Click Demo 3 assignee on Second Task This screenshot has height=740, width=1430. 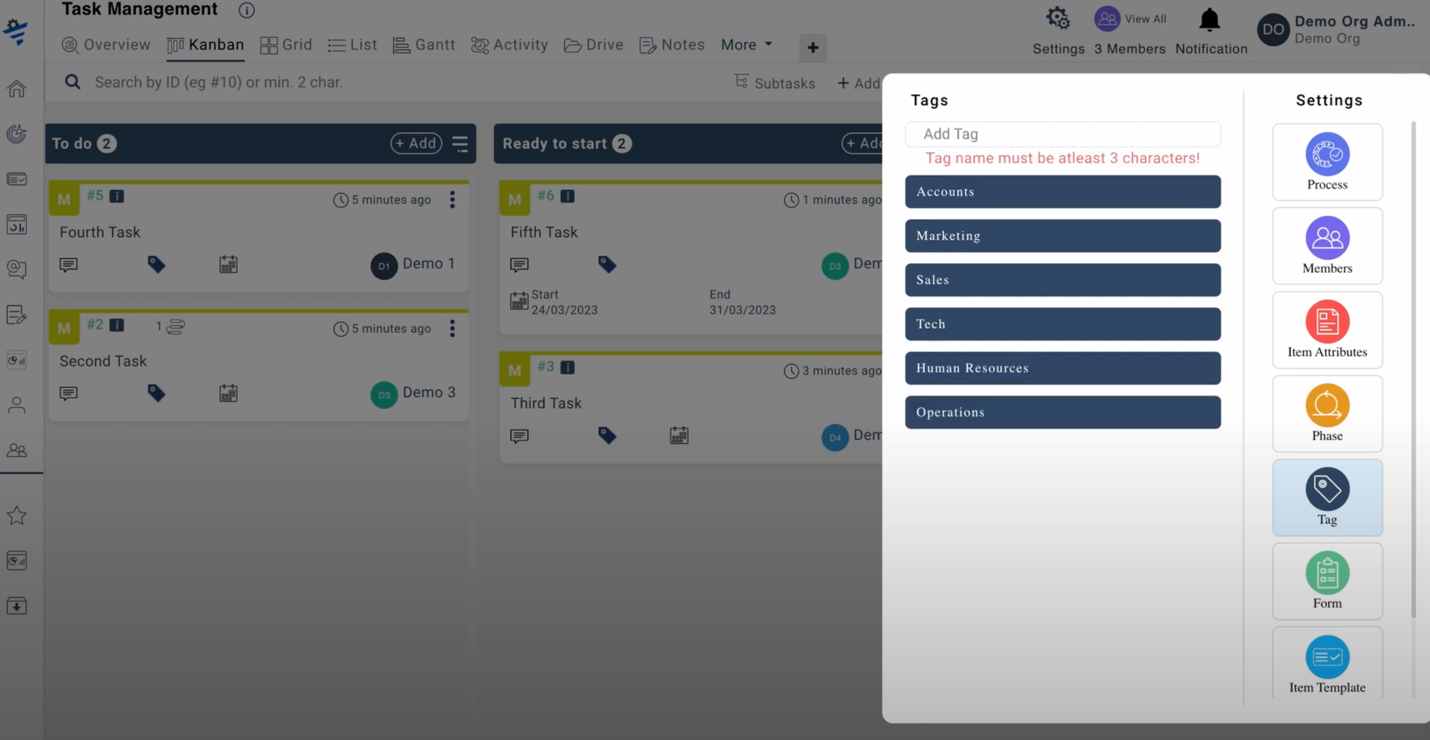coord(413,393)
